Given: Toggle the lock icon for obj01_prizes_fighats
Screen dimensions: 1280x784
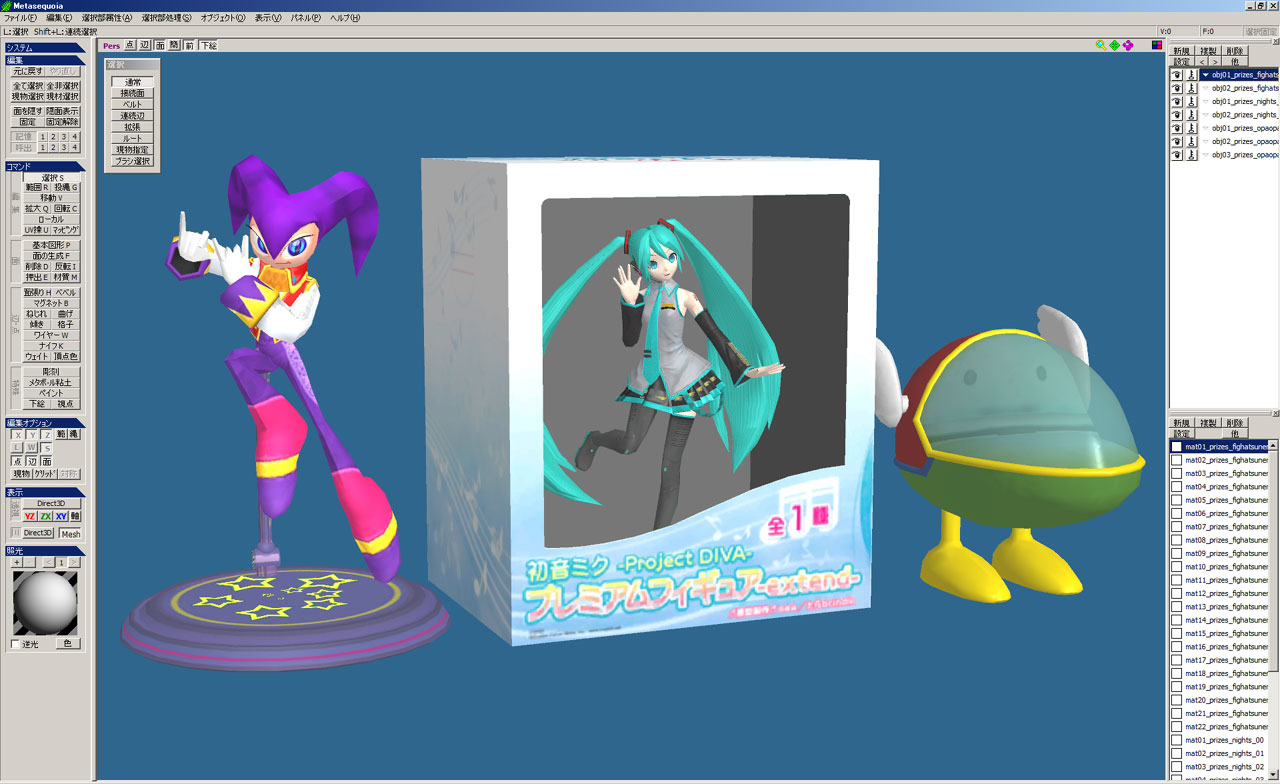Looking at the screenshot, I should pyautogui.click(x=1191, y=75).
